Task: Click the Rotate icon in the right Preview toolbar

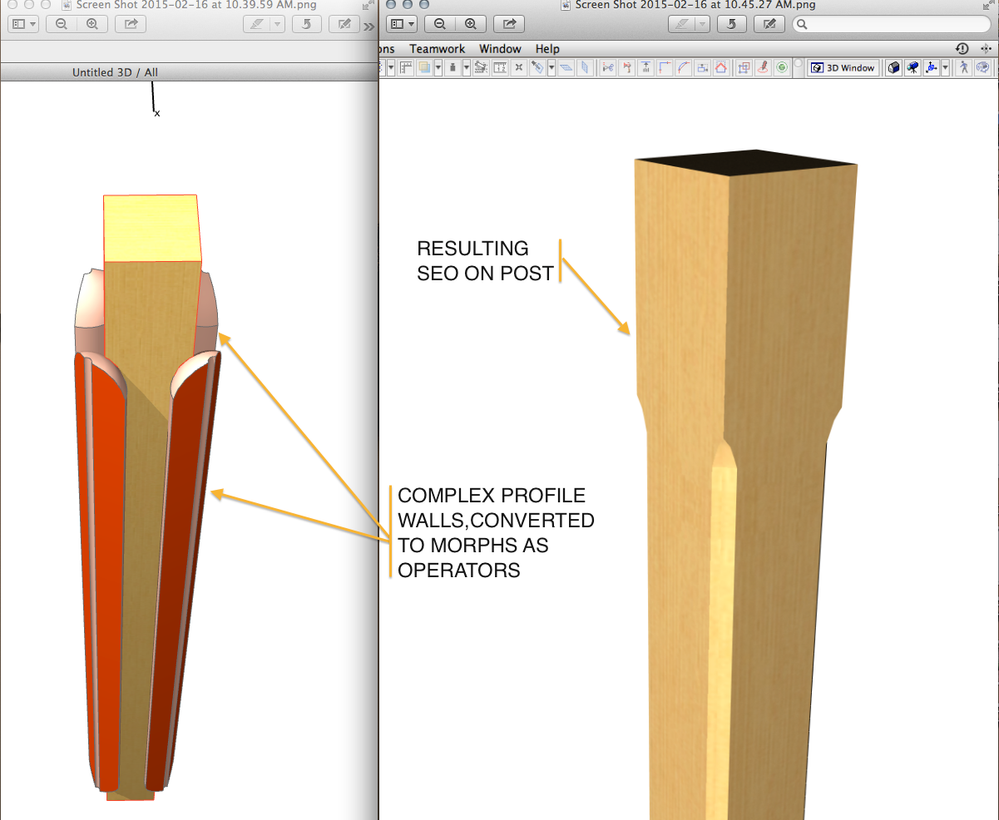Action: click(x=732, y=24)
